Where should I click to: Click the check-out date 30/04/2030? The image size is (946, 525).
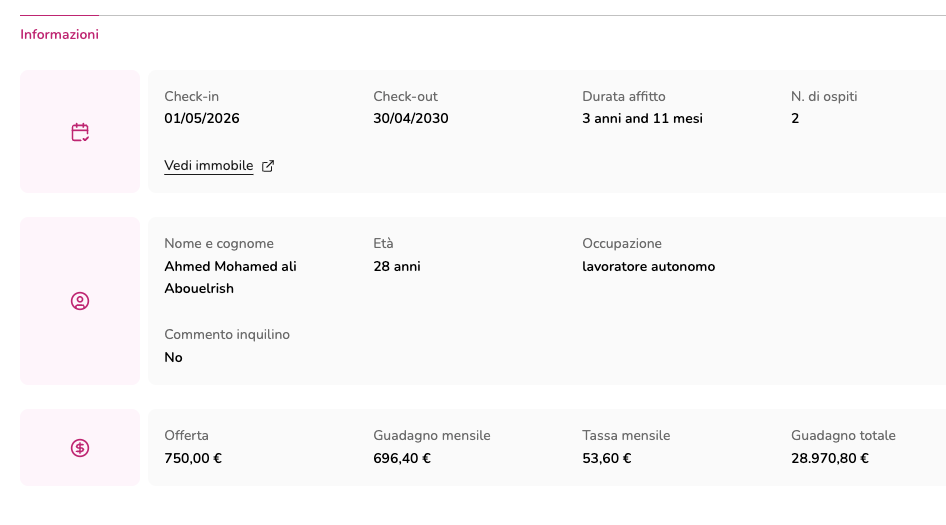[x=411, y=118]
